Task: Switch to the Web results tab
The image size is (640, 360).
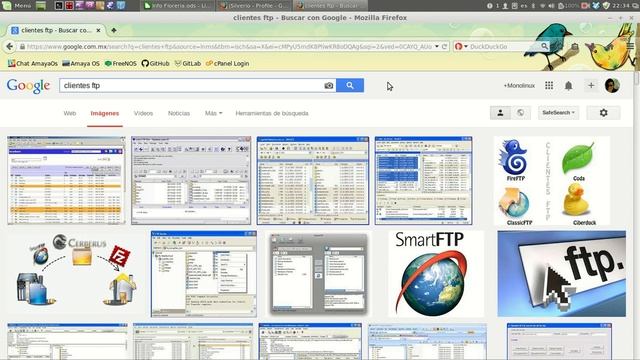Action: 70,113
